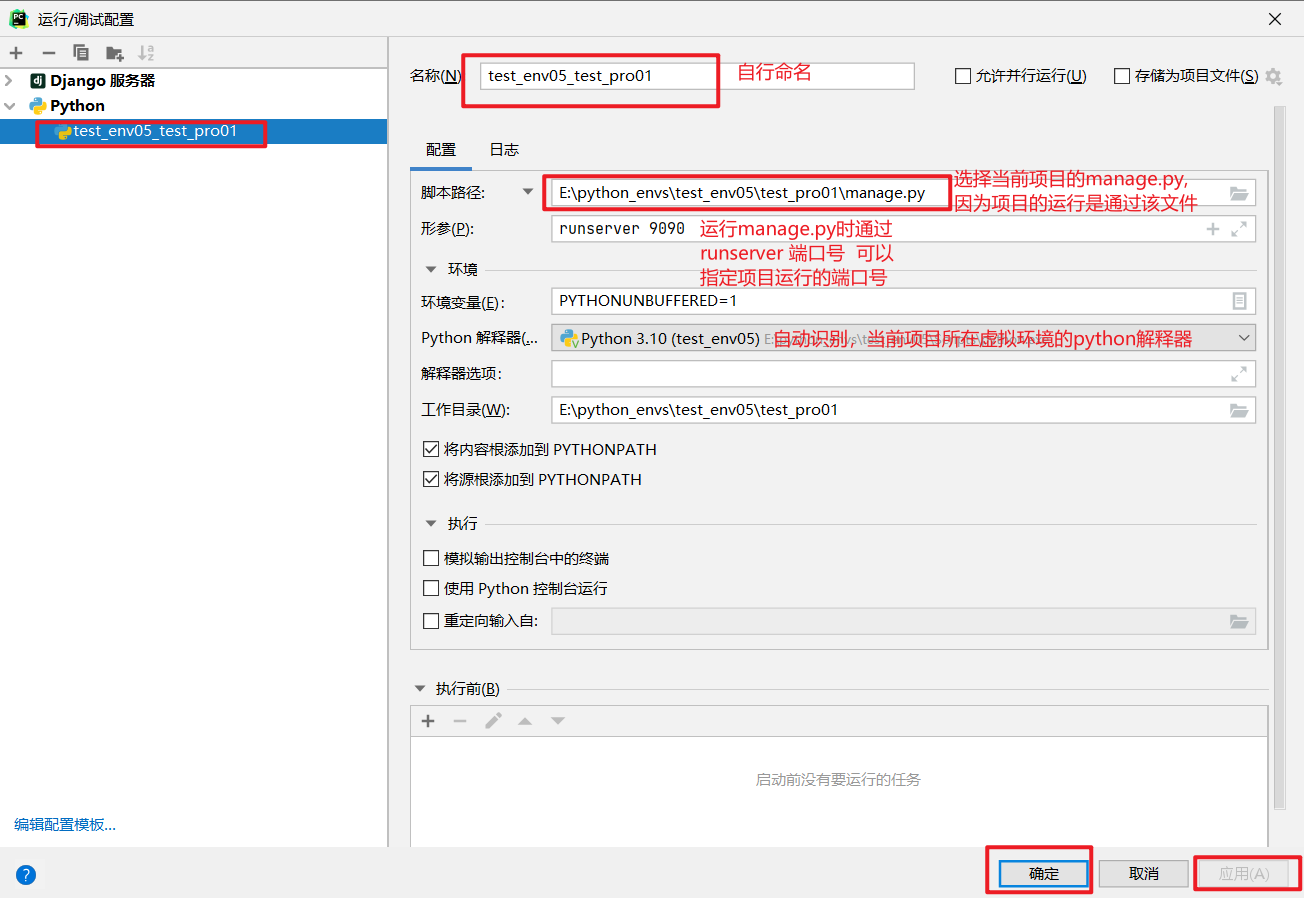Switch to the 配置 tab
Screen dimensions: 1304x898
(441, 150)
